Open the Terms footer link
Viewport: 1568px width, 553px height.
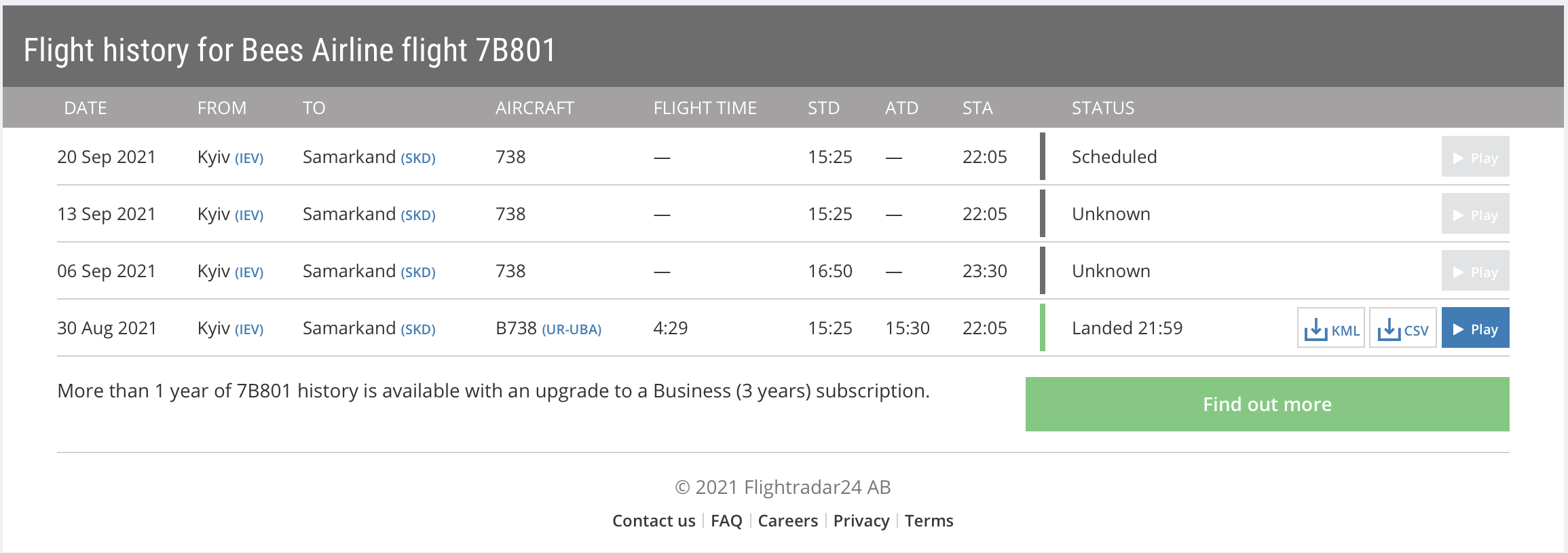(x=929, y=521)
